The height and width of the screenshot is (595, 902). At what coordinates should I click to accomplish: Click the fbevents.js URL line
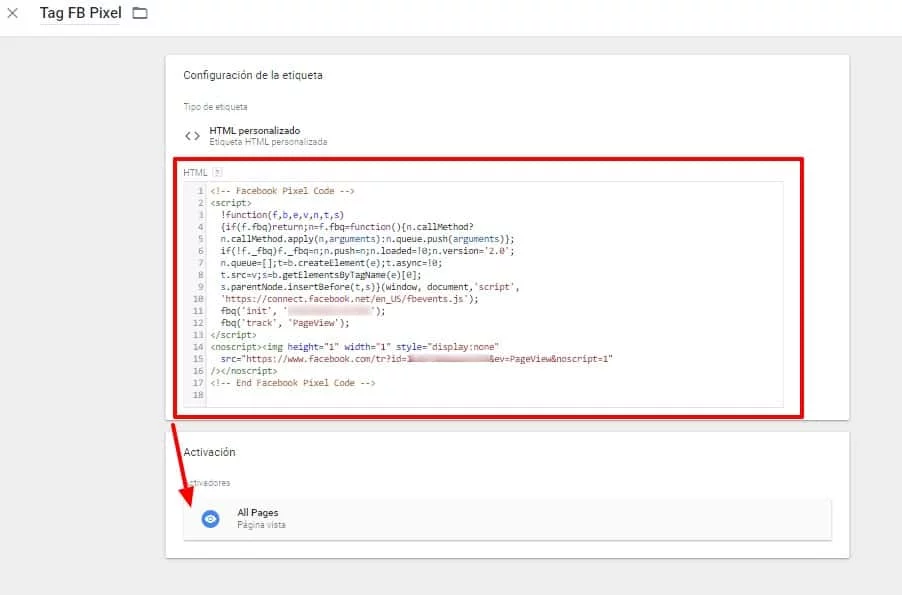(x=349, y=299)
